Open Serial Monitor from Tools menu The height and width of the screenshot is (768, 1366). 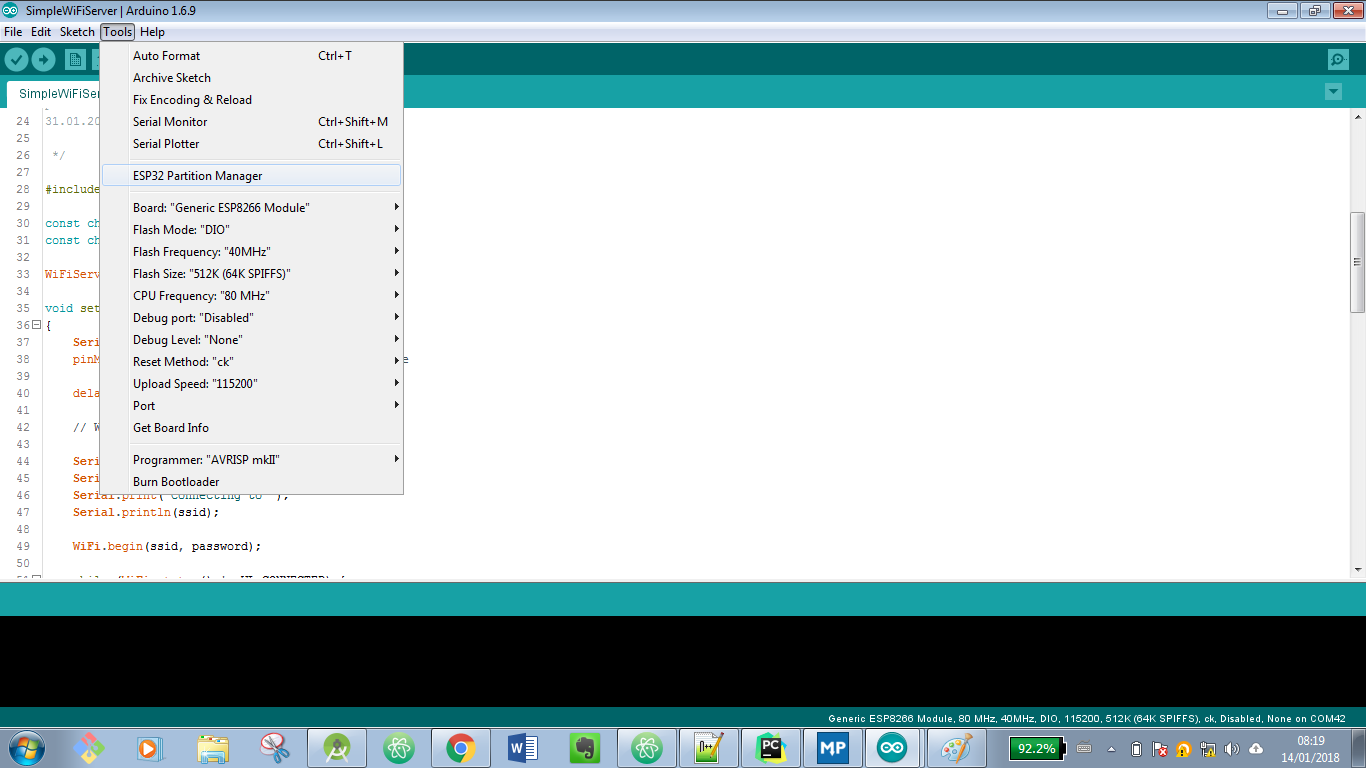[x=252, y=122]
